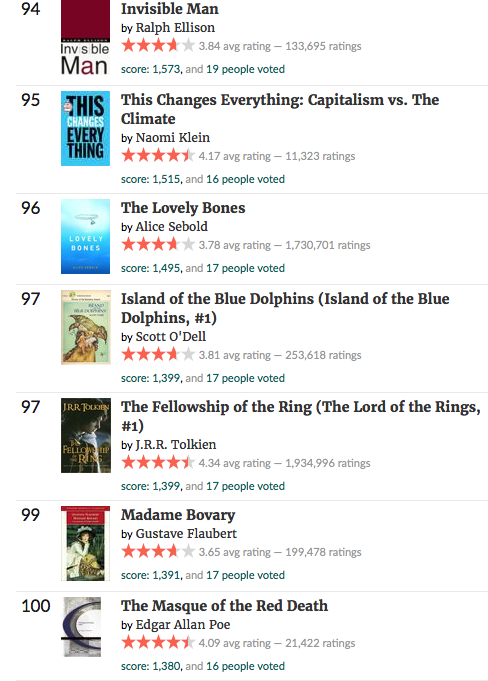Click This Changes Everything book cover
The width and height of the screenshot is (488, 681).
[x=85, y=129]
